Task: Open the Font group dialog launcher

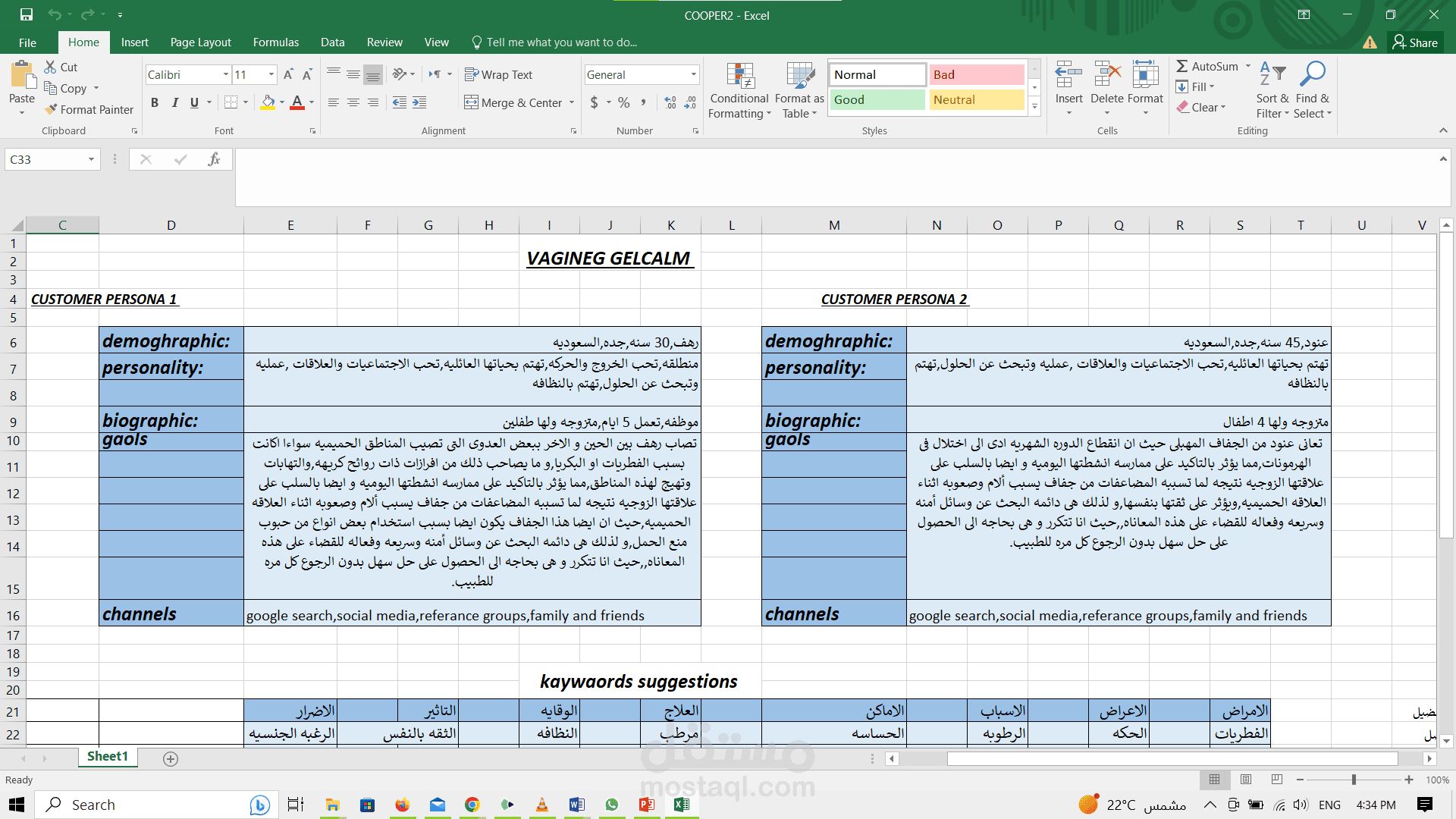Action: 312,131
